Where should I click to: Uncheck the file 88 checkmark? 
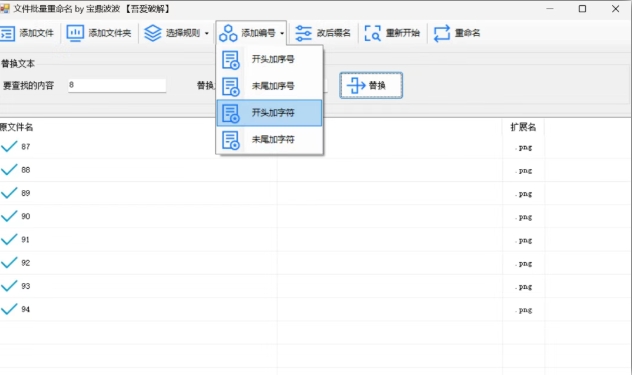click(x=9, y=170)
